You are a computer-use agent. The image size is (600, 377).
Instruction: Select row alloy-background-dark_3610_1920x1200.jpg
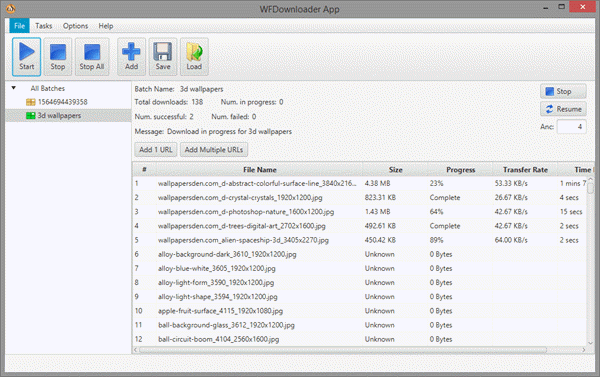click(x=360, y=254)
